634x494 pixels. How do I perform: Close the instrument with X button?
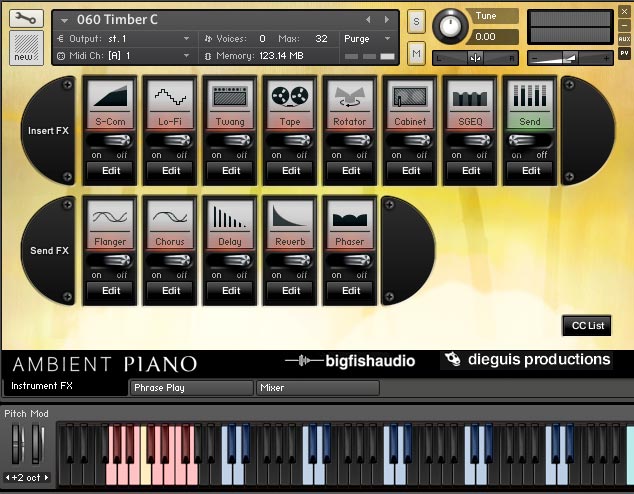pyautogui.click(x=624, y=11)
